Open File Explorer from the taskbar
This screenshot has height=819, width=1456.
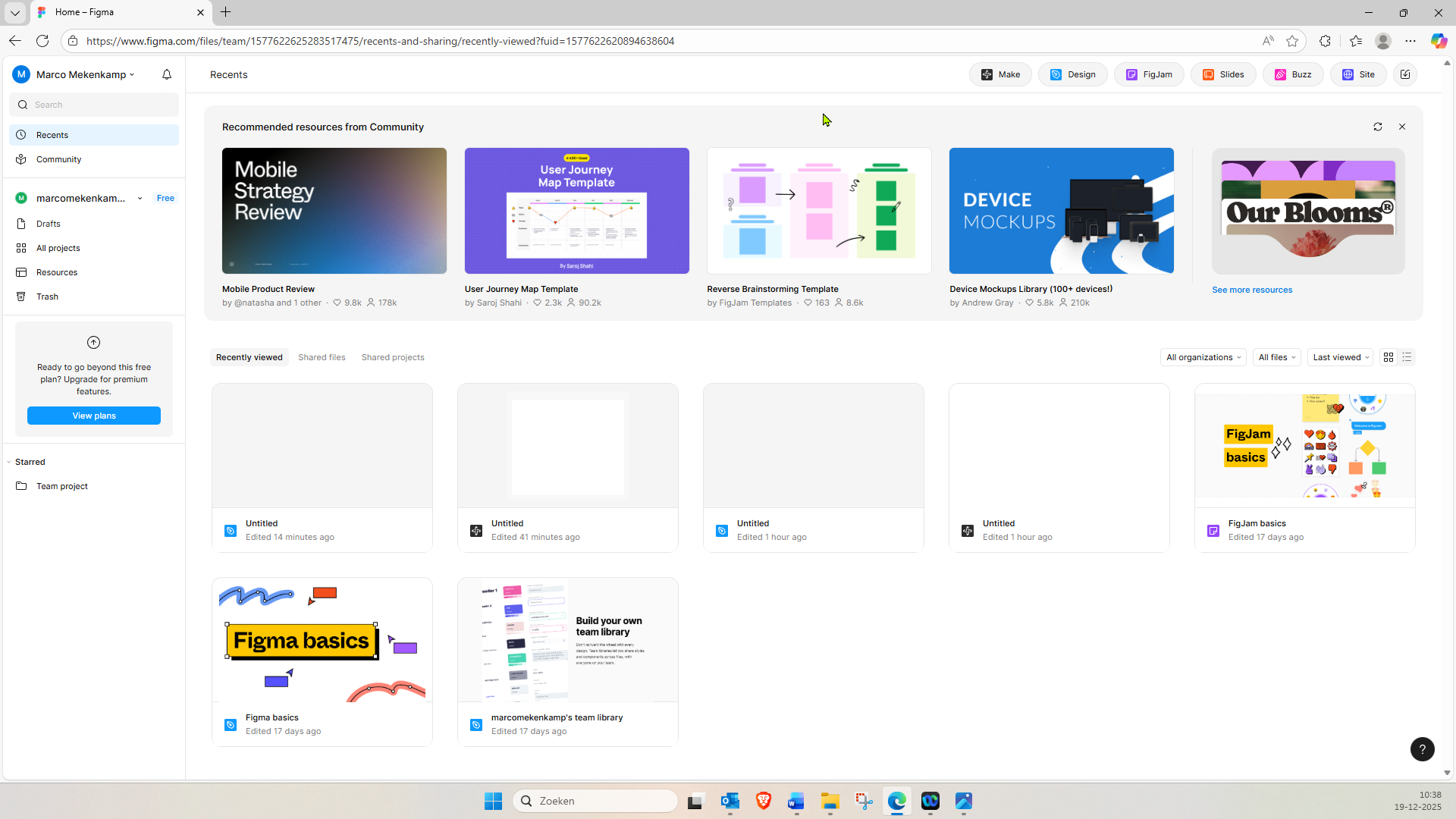[x=830, y=801]
